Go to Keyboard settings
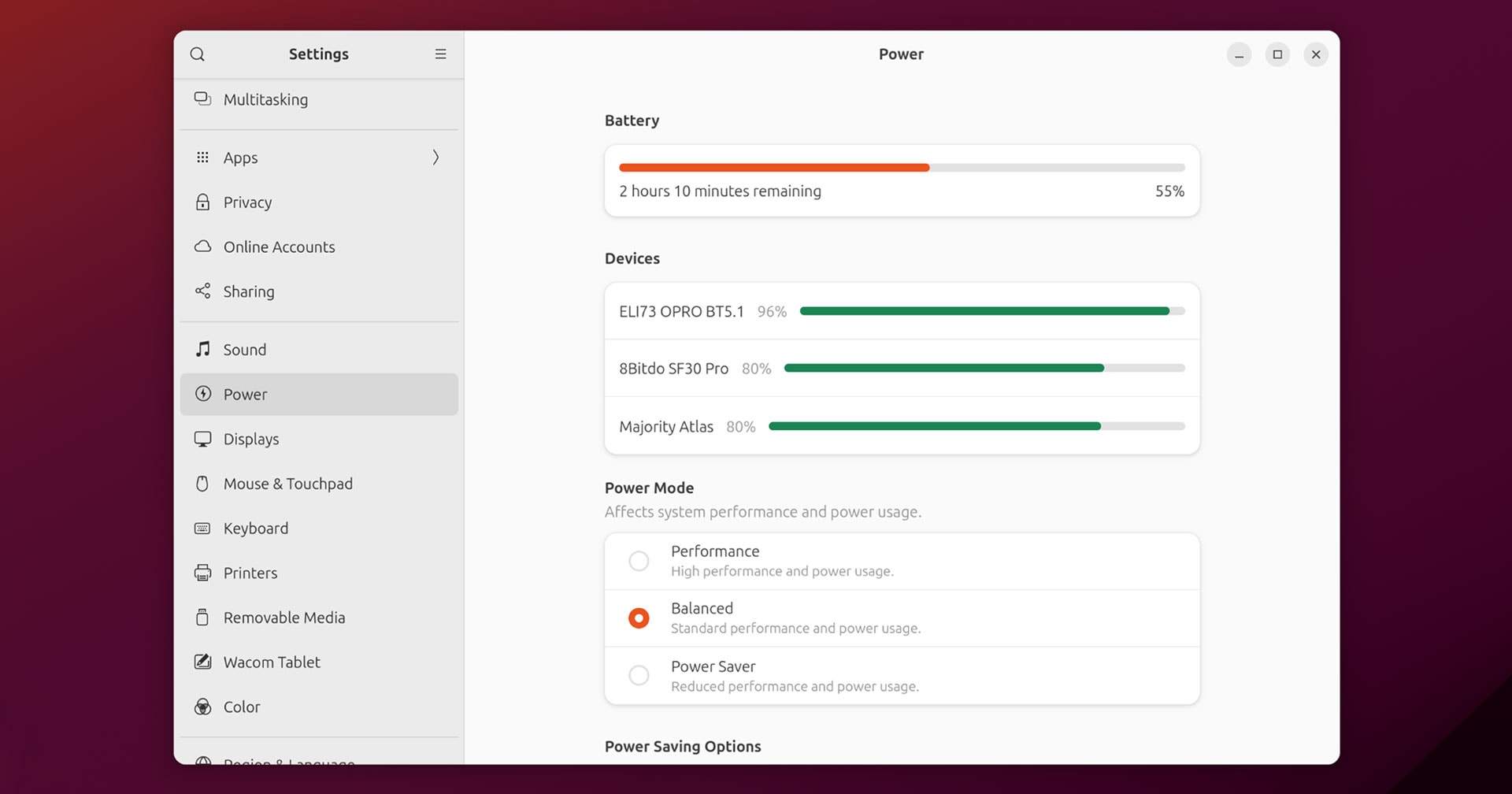Viewport: 1512px width, 794px height. (319, 529)
